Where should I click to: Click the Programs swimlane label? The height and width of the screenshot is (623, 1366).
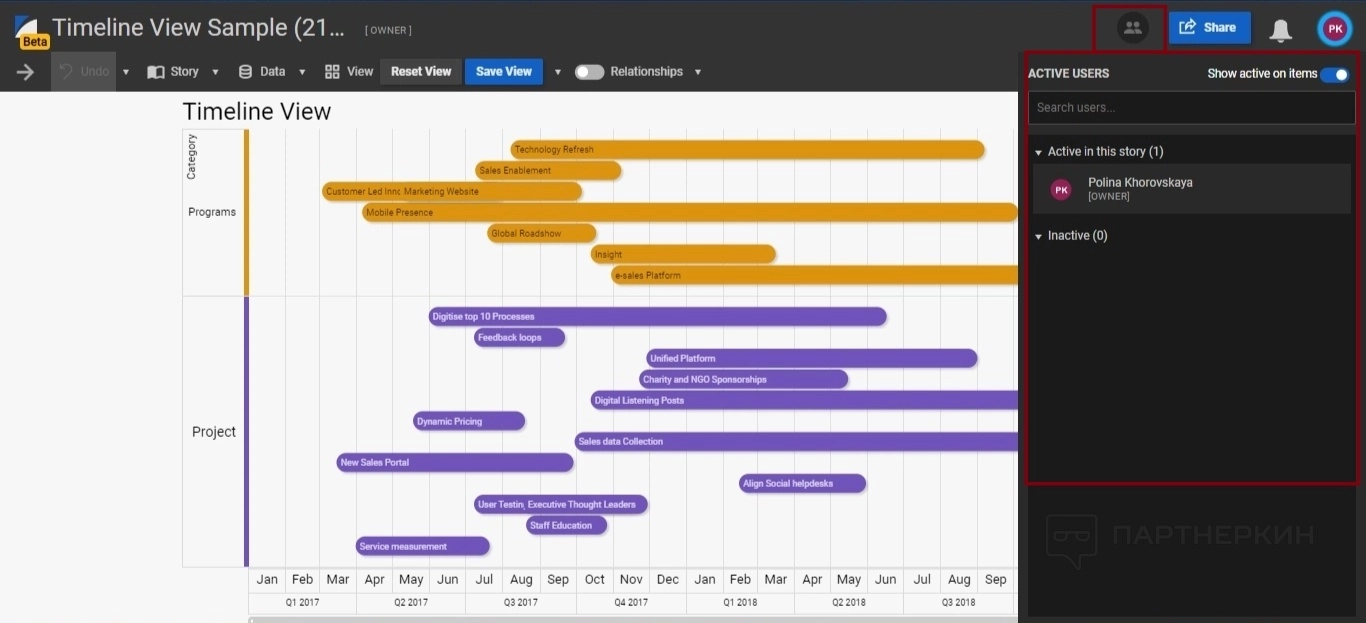click(x=212, y=212)
